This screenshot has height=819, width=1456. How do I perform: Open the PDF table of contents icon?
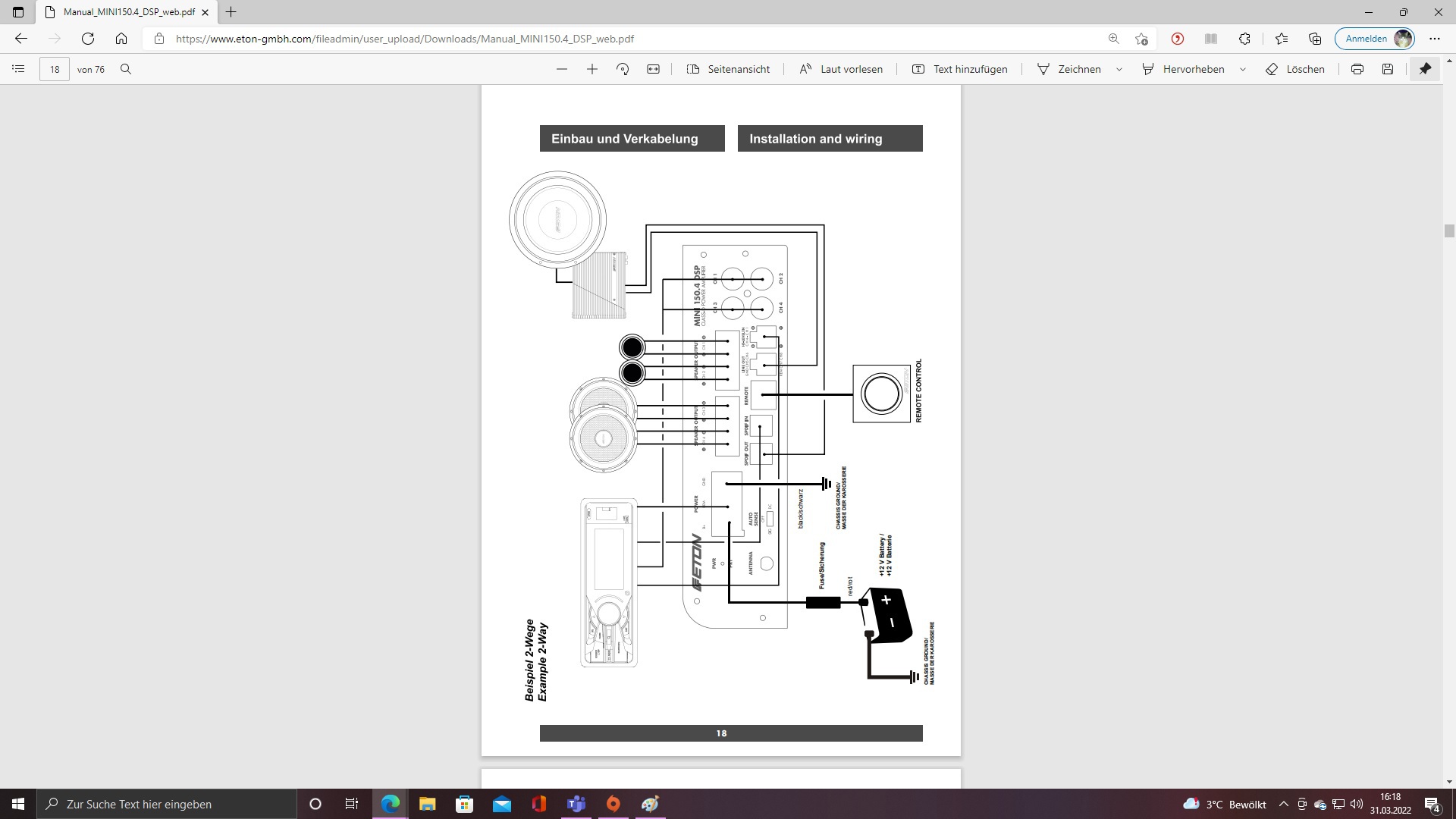pos(19,69)
